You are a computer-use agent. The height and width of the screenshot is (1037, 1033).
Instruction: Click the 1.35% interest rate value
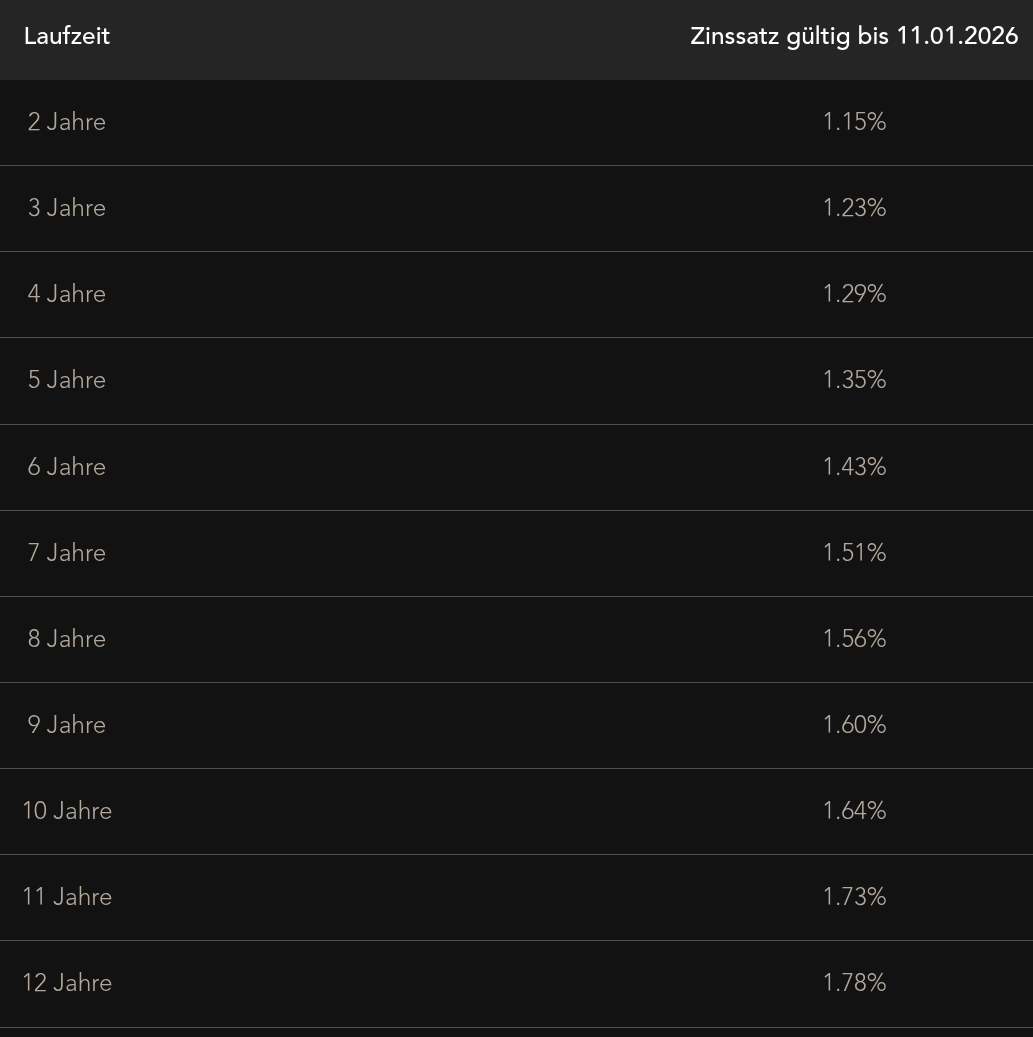tap(854, 380)
